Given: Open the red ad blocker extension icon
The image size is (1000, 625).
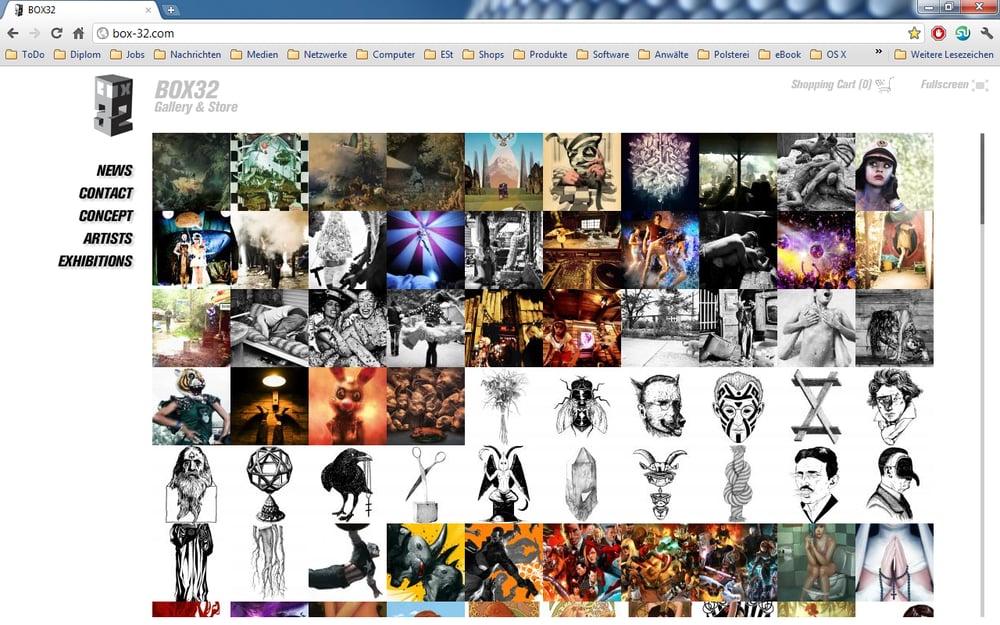Looking at the screenshot, I should pyautogui.click(x=938, y=33).
